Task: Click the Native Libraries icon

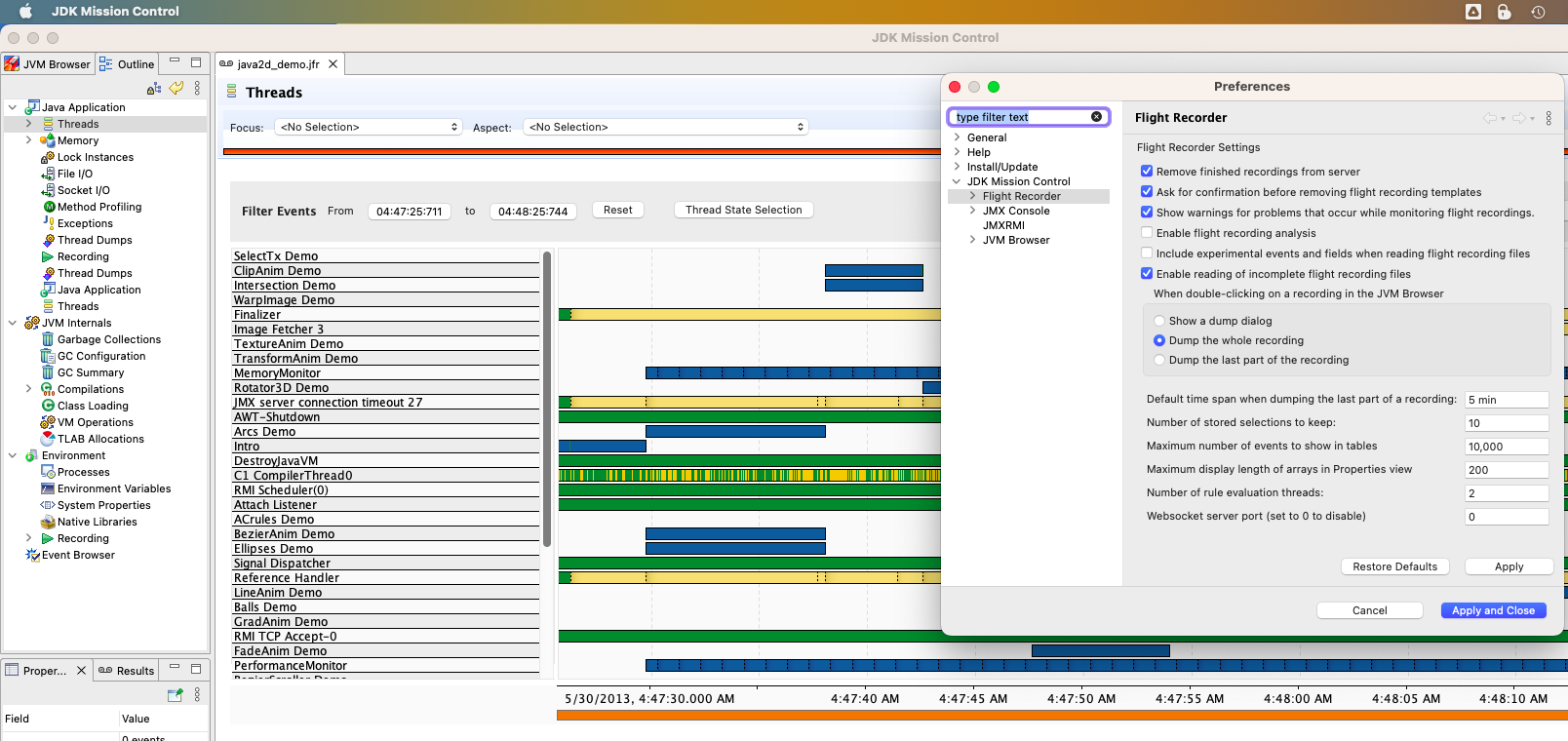Action: pyautogui.click(x=48, y=522)
